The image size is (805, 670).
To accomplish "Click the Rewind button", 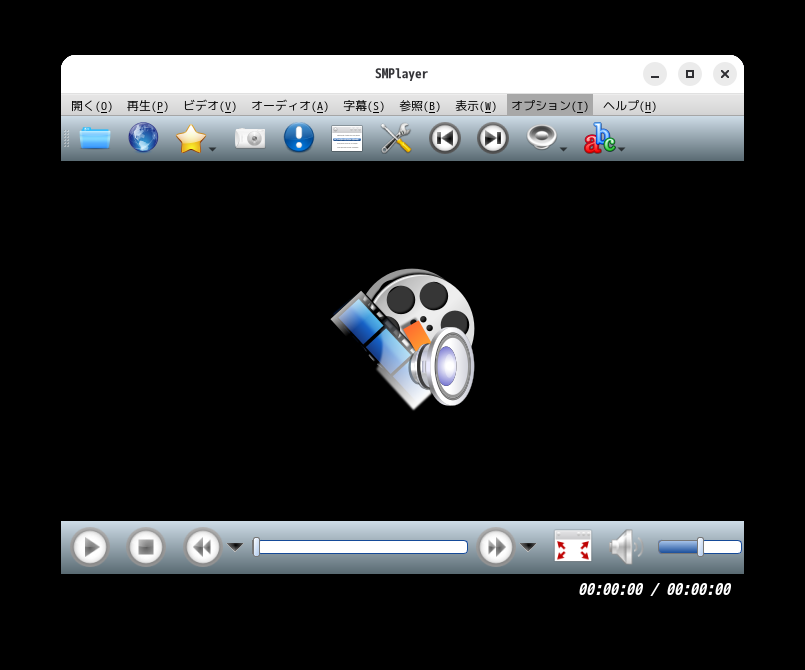I will point(203,547).
